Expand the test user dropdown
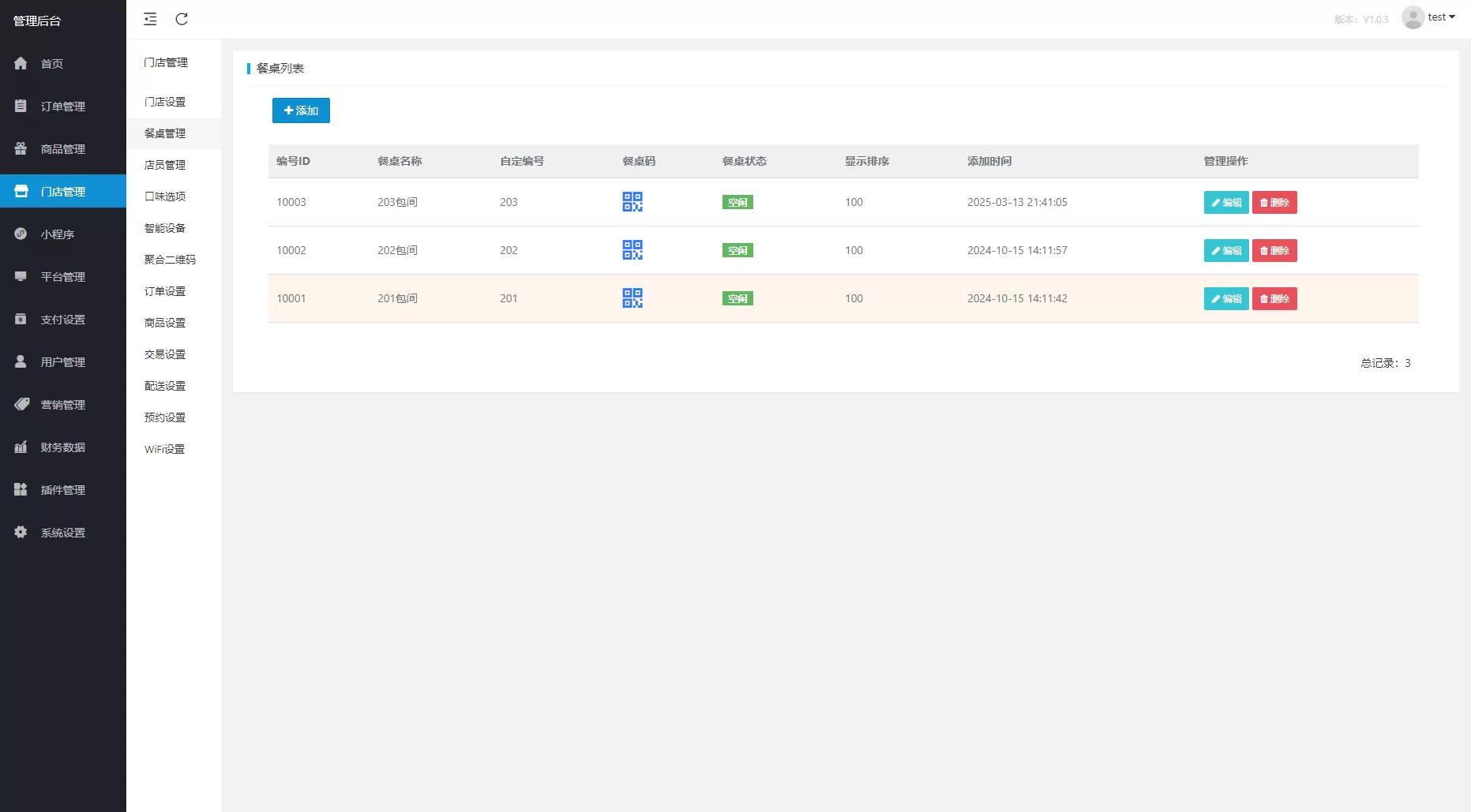Viewport: 1471px width, 812px height. click(x=1441, y=17)
